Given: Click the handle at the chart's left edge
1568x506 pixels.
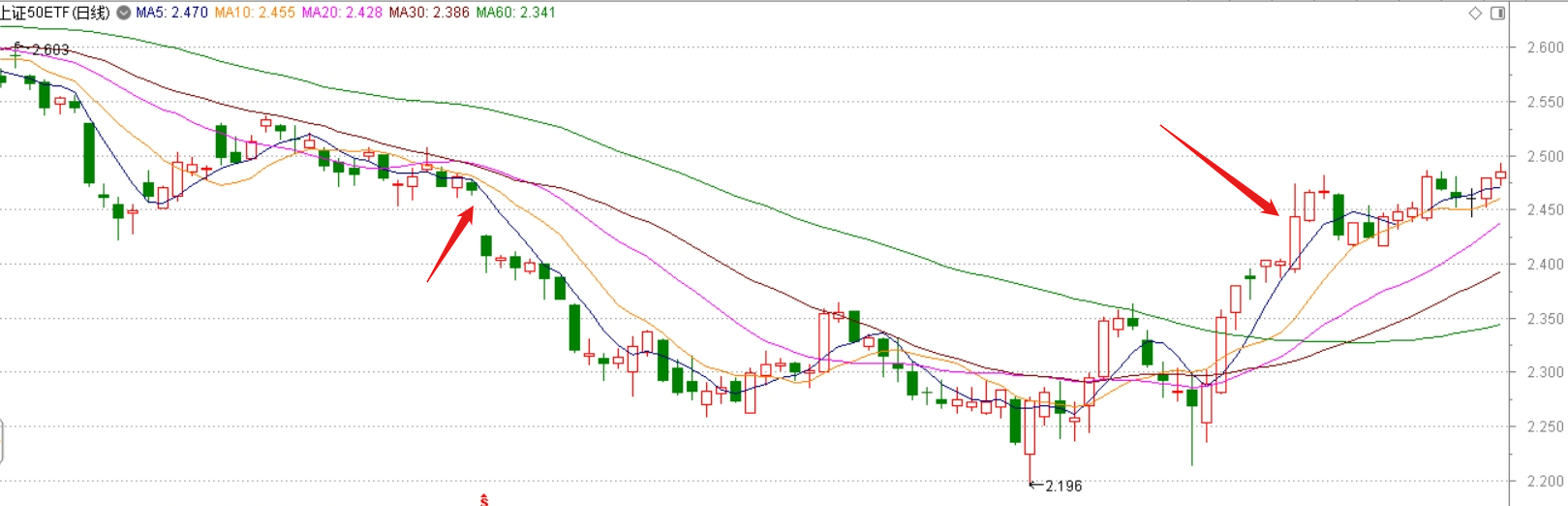Looking at the screenshot, I should (2, 442).
